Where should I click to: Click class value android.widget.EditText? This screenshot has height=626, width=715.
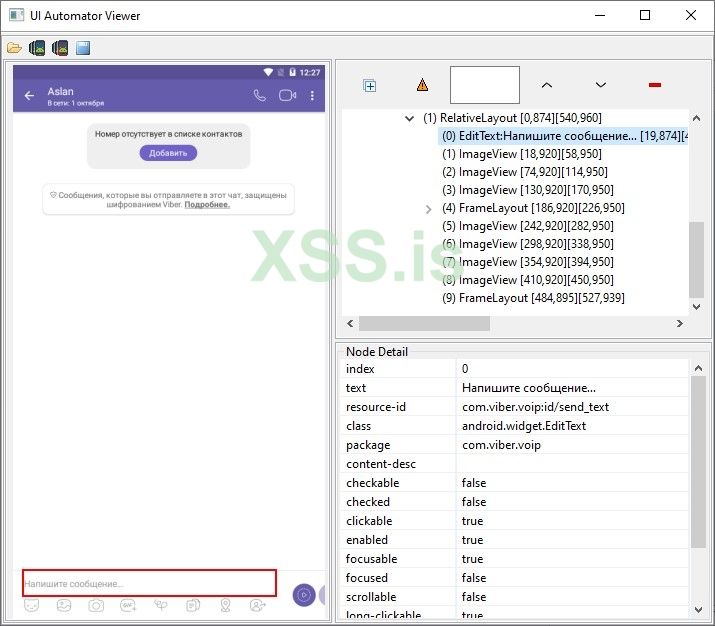[524, 426]
